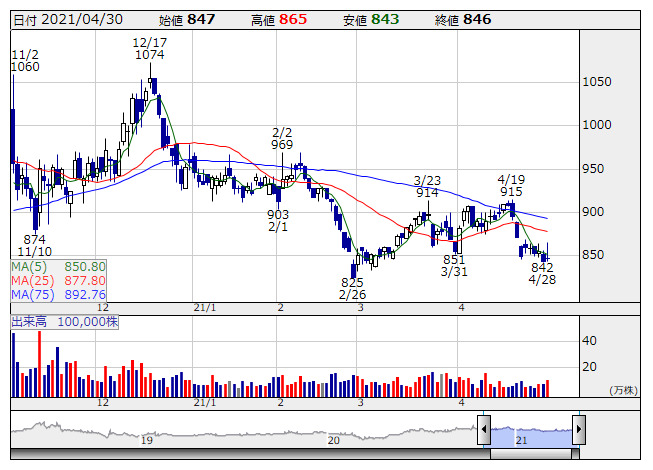Image resolution: width=653 pixels, height=470 pixels.
Task: Click the 1000 price axis label
Action: (x=597, y=124)
